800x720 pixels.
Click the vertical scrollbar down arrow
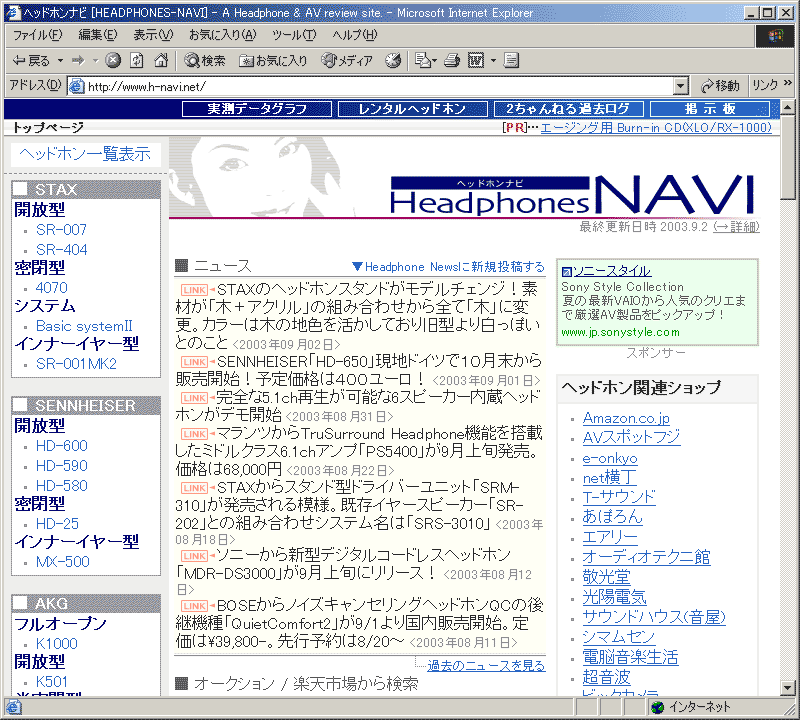787,688
